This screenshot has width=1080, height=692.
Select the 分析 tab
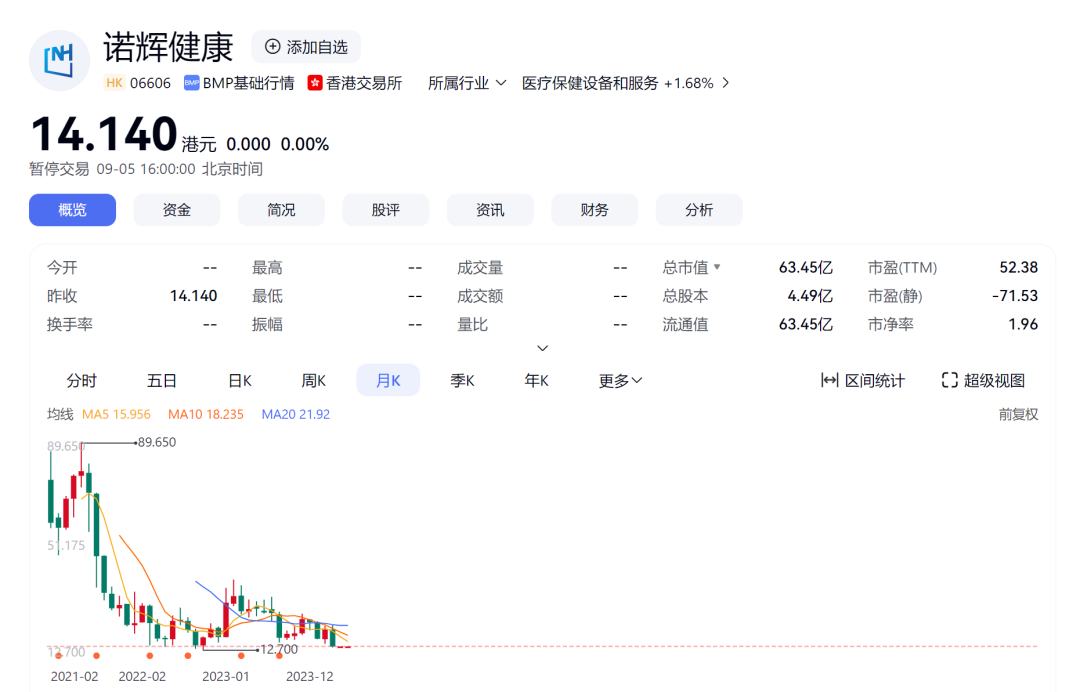point(699,210)
